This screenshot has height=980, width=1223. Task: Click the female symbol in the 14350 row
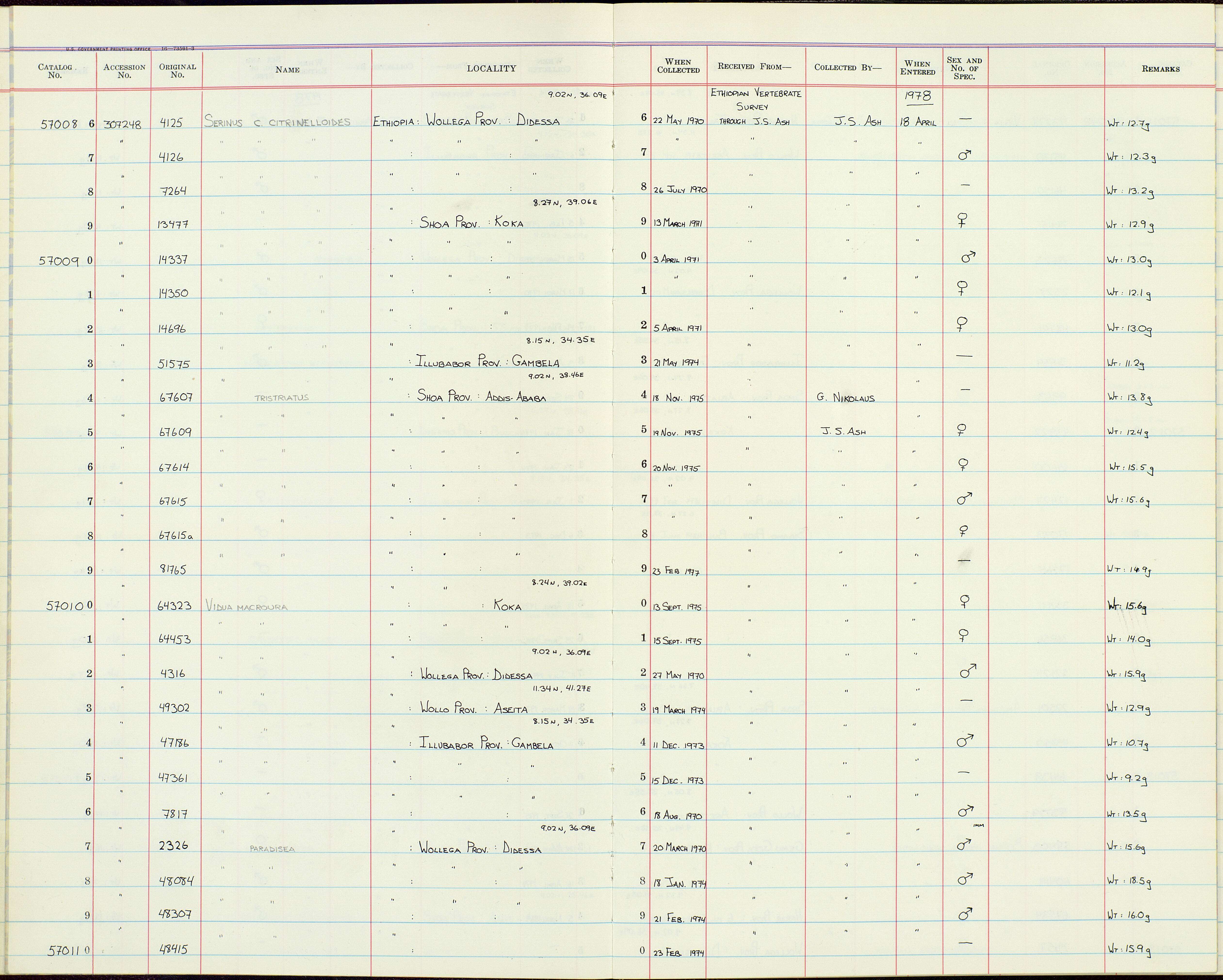coord(962,289)
